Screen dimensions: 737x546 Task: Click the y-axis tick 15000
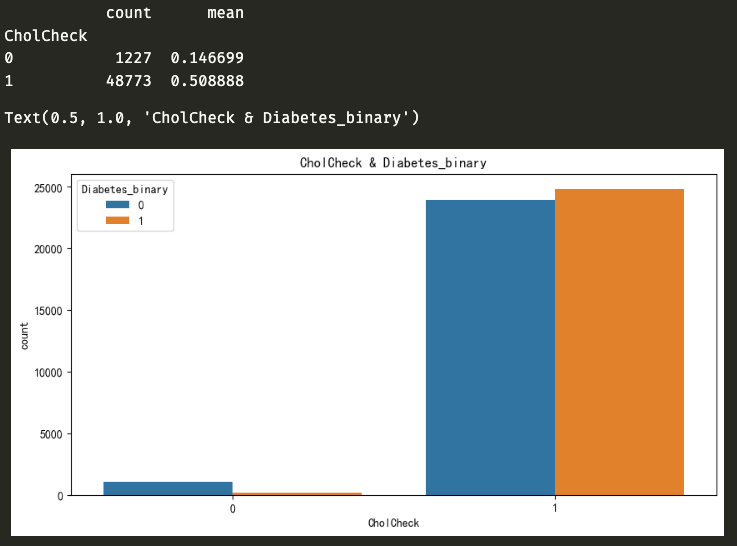coord(48,311)
